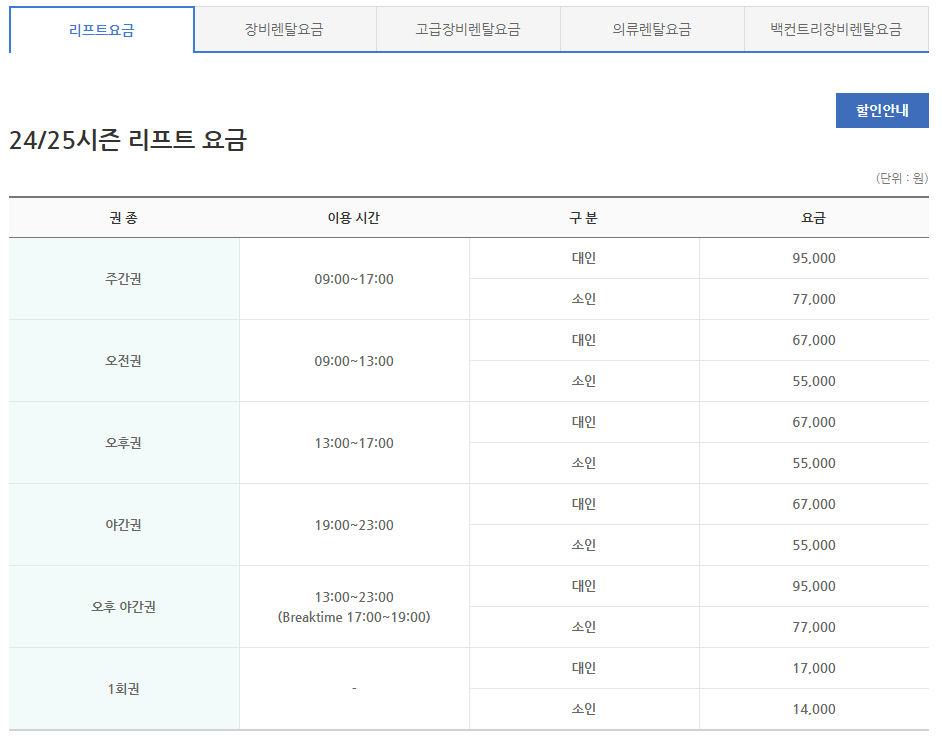942x750 pixels.
Task: Click the 13:00~23:00 time text
Action: (x=354, y=597)
